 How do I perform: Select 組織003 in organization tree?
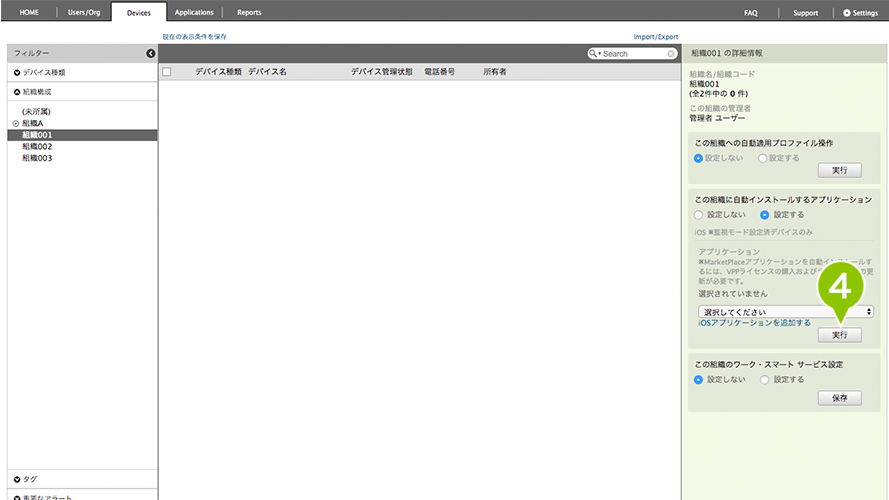(37, 158)
